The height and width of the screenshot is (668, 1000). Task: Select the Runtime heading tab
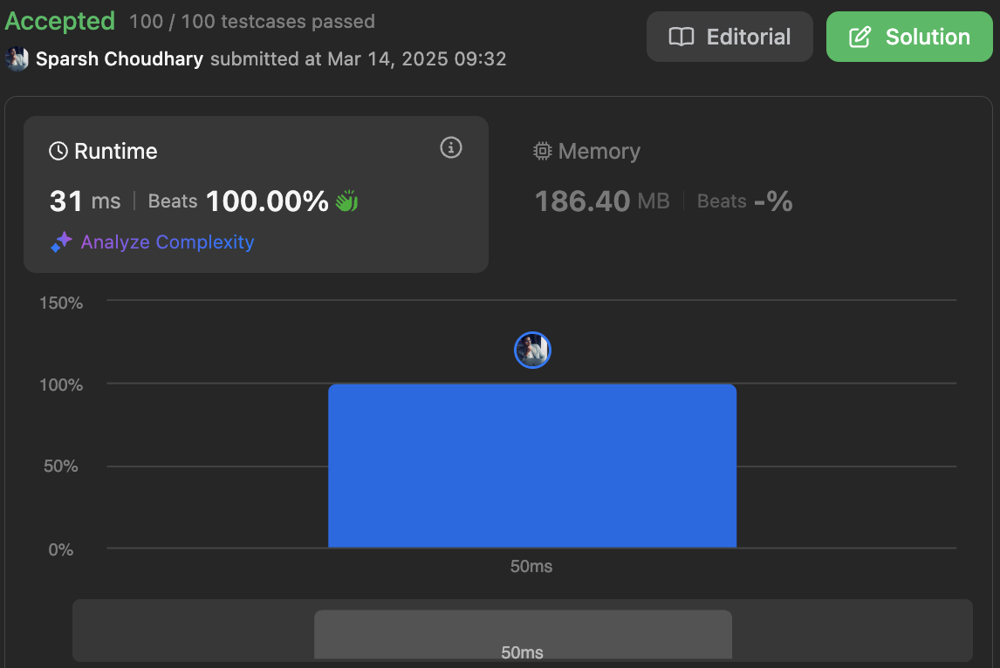115,151
